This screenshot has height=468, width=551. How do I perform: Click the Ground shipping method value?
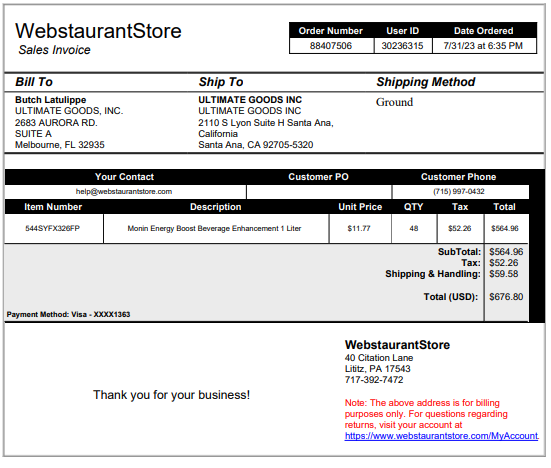[x=394, y=102]
